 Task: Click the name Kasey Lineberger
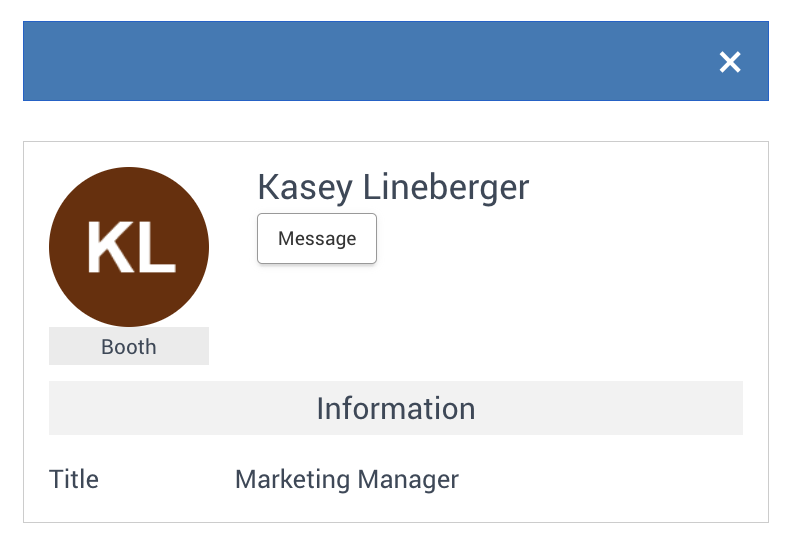(393, 187)
